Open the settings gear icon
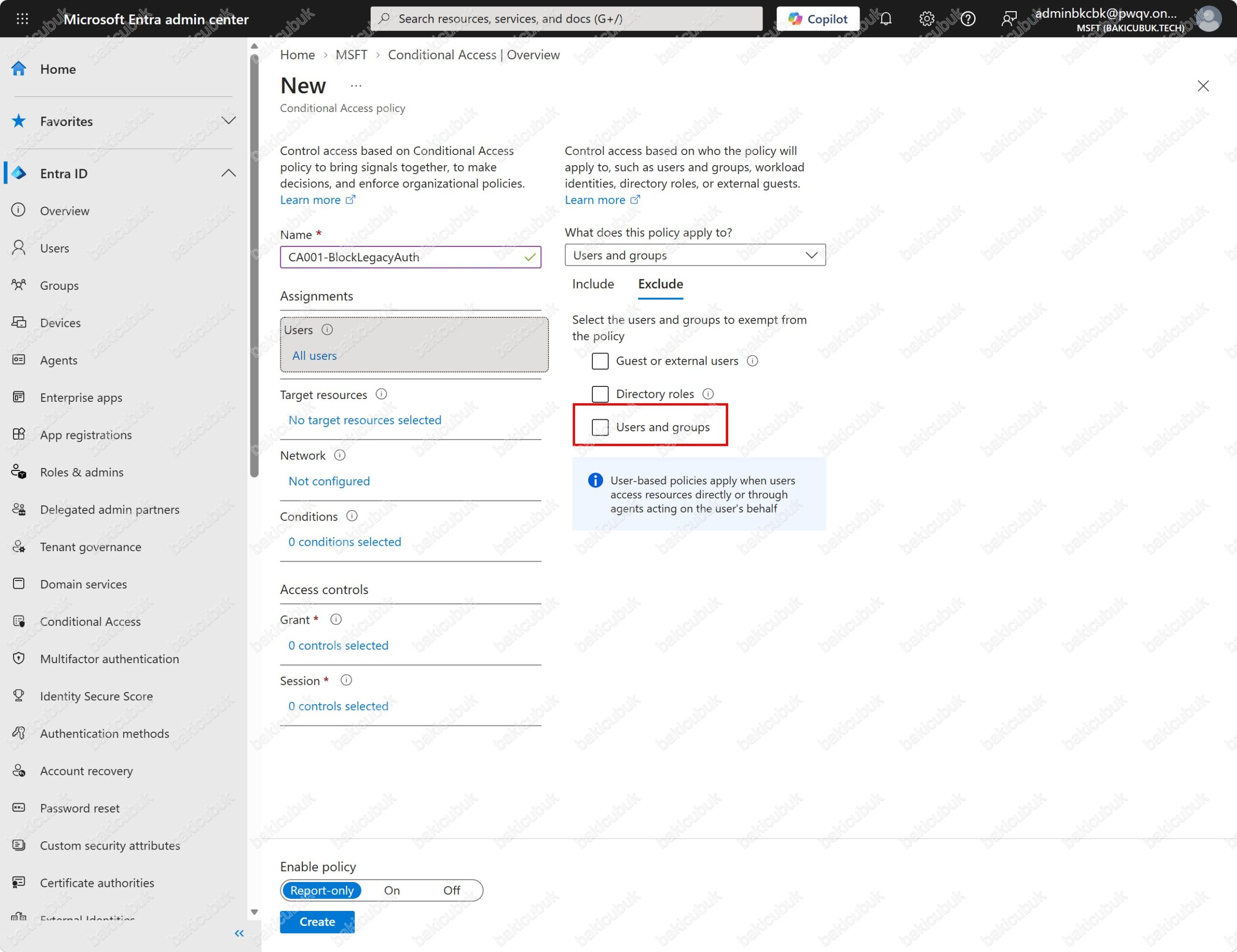 point(927,19)
